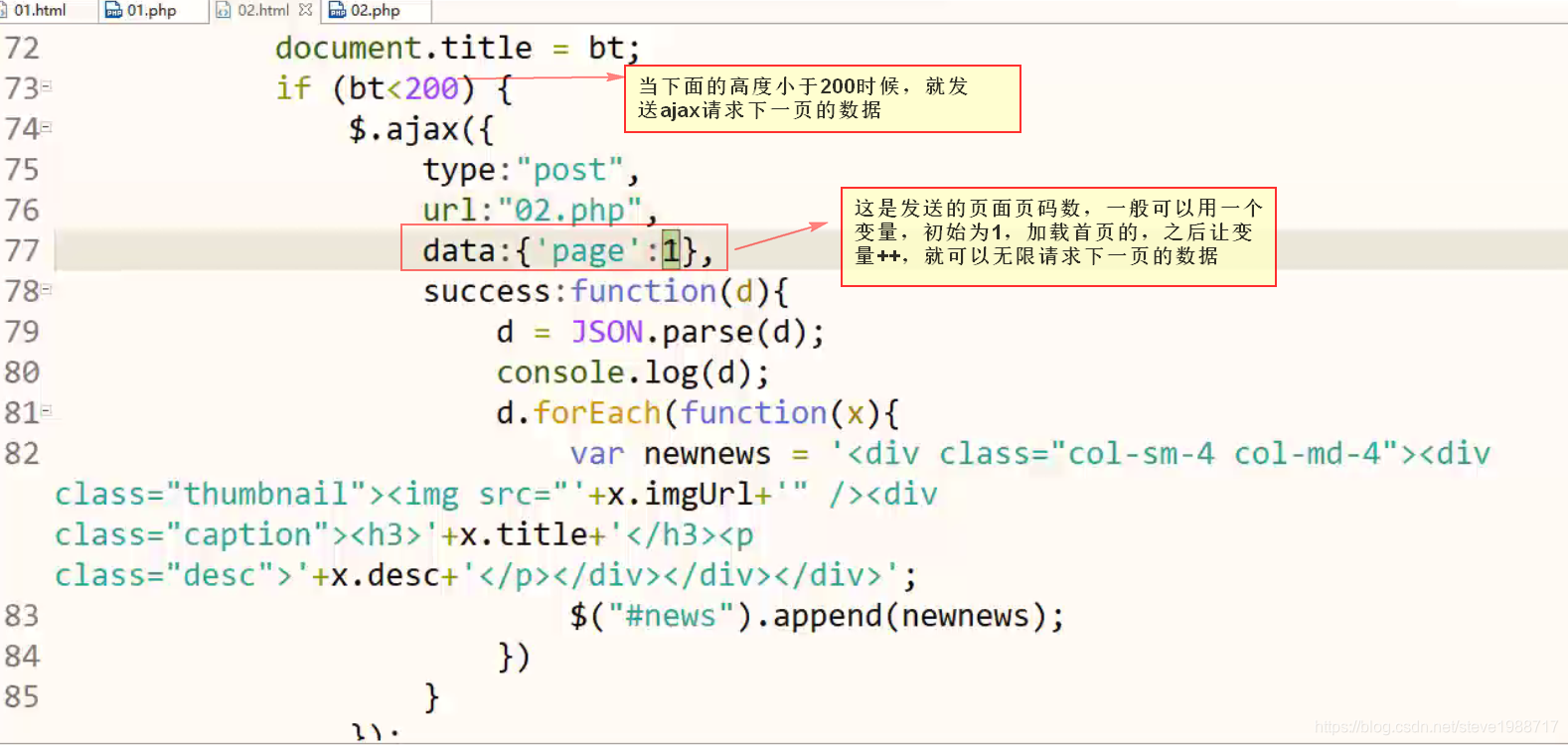Viewport: 1568px width, 745px height.
Task: Click x.title in the h3 markup
Action: 524,535
